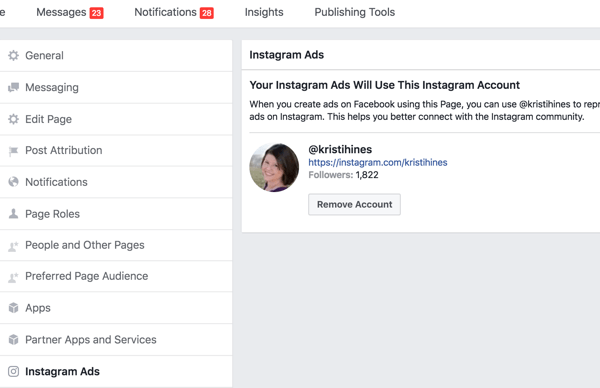Click the Instagram Ads panel heading
600x388 pixels.
[287, 55]
